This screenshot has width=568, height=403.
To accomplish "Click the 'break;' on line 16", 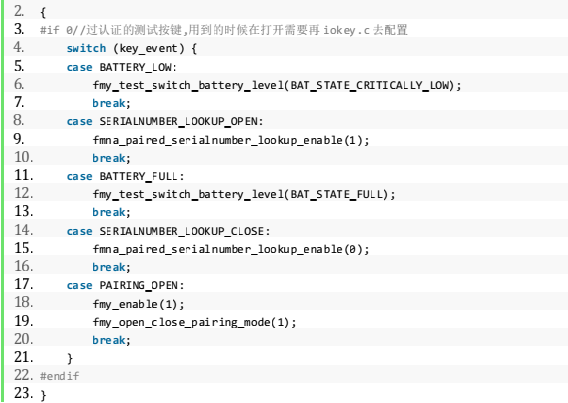I will tap(111, 267).
